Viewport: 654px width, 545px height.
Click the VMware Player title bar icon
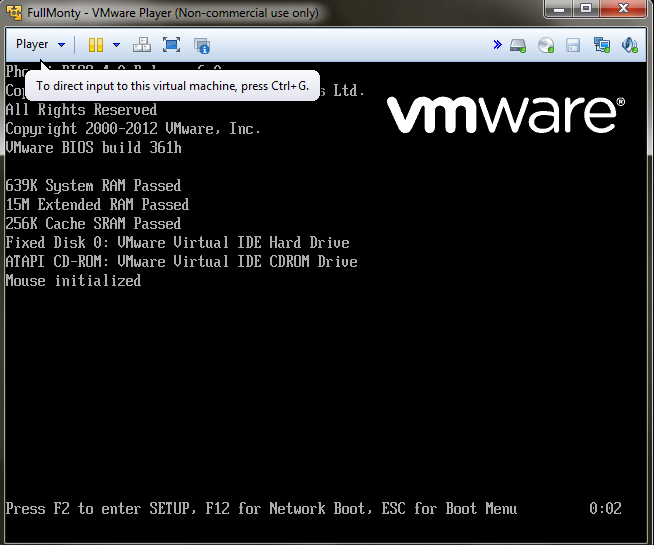(x=14, y=13)
